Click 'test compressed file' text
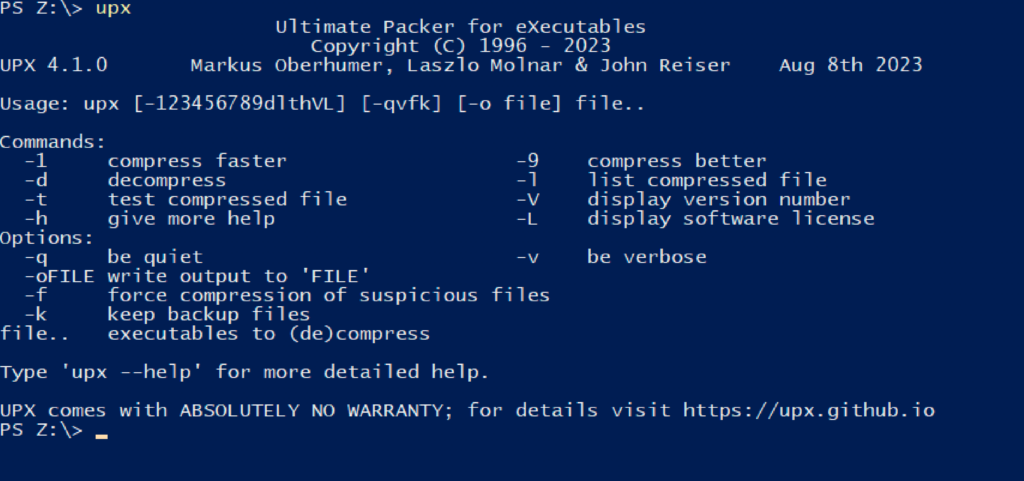Screen dimensions: 1024x481 (x=227, y=199)
